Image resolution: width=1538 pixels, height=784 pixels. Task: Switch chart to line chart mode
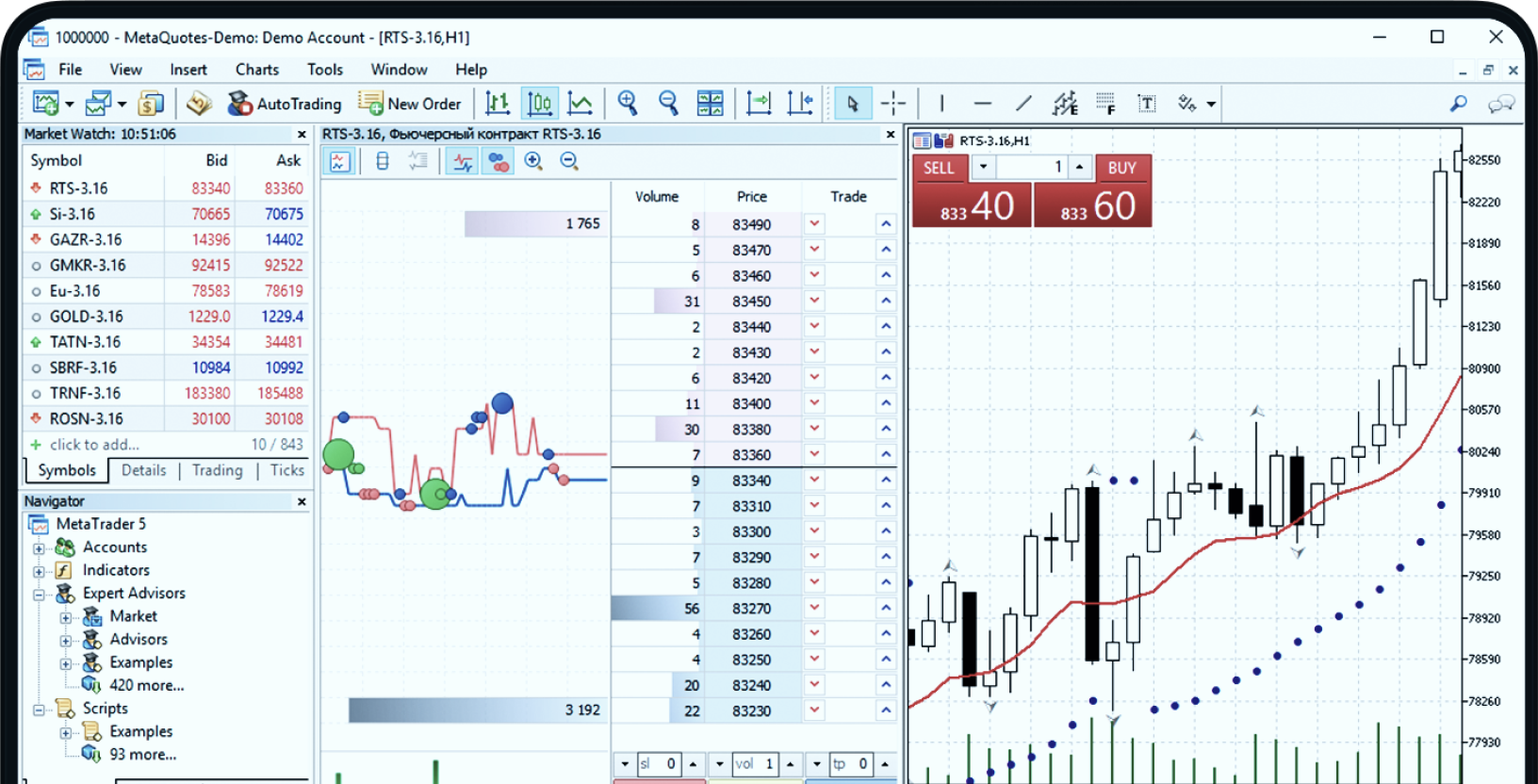point(581,104)
